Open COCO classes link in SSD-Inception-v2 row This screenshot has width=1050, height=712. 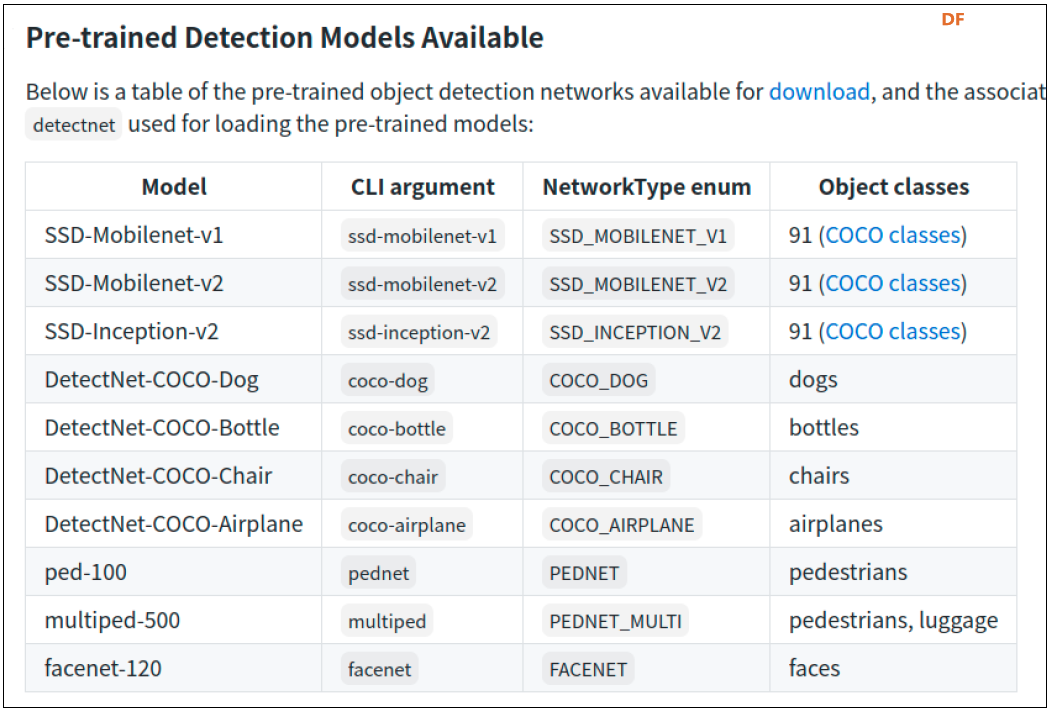click(893, 332)
